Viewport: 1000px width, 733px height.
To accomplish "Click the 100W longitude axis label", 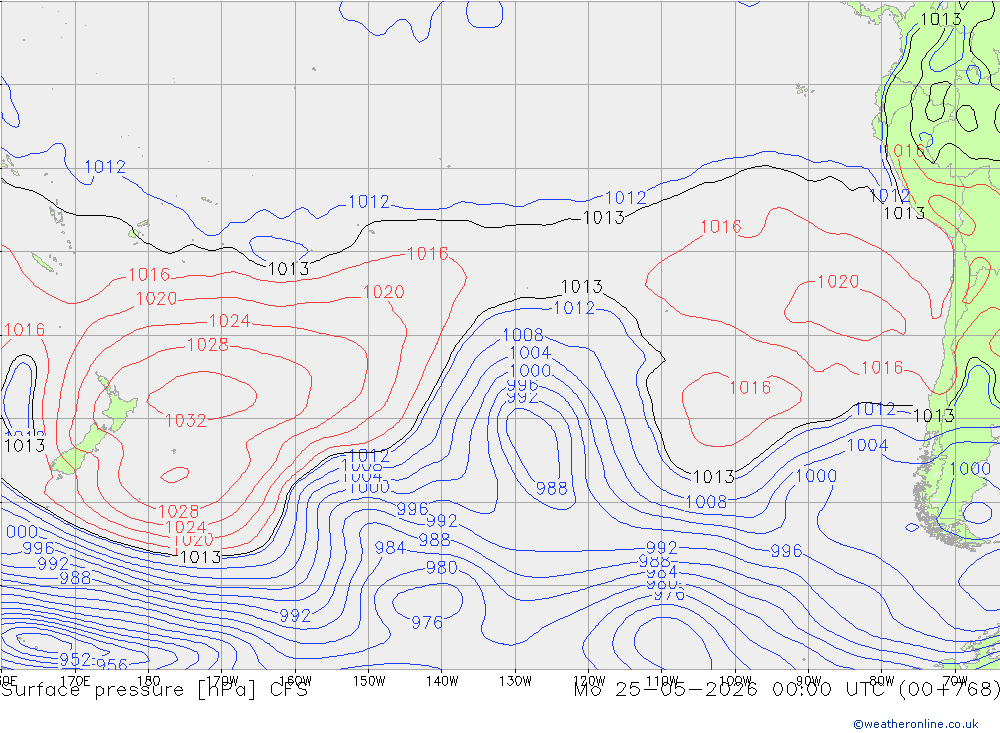I will [x=735, y=681].
